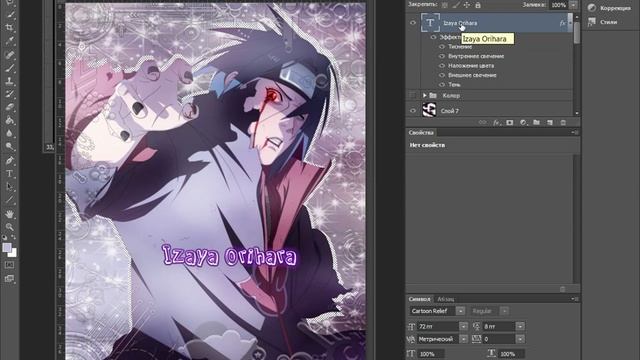This screenshot has height=360, width=640.
Task: Select the Clone Stamp tool
Action: (x=9, y=81)
